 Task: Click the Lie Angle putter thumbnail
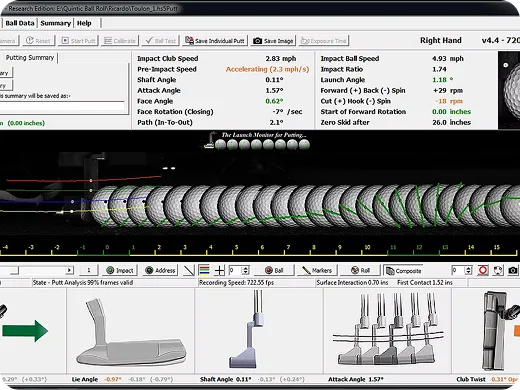tap(131, 332)
